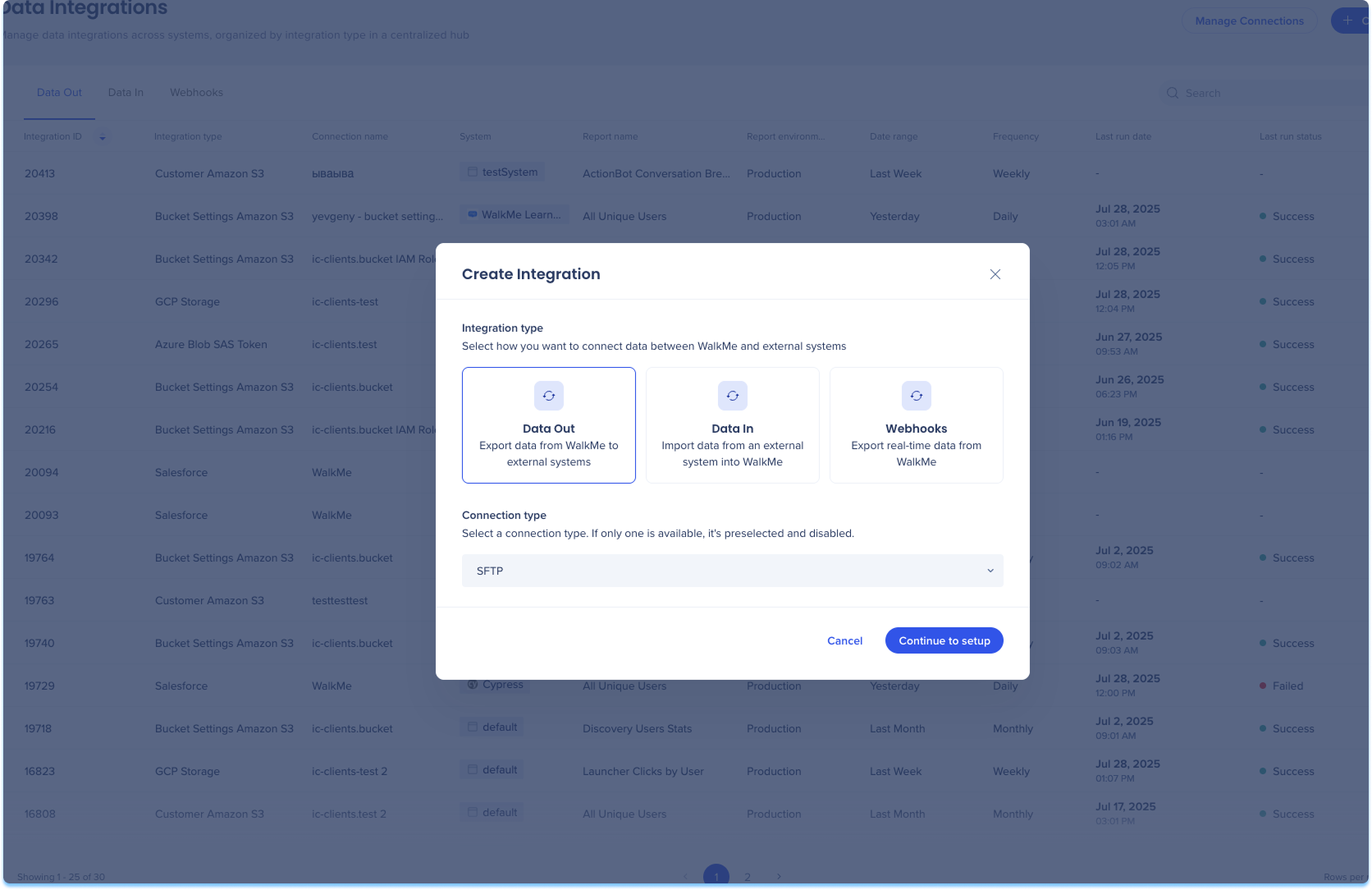
Task: Sort by Integration ID arrow
Action: point(103,137)
